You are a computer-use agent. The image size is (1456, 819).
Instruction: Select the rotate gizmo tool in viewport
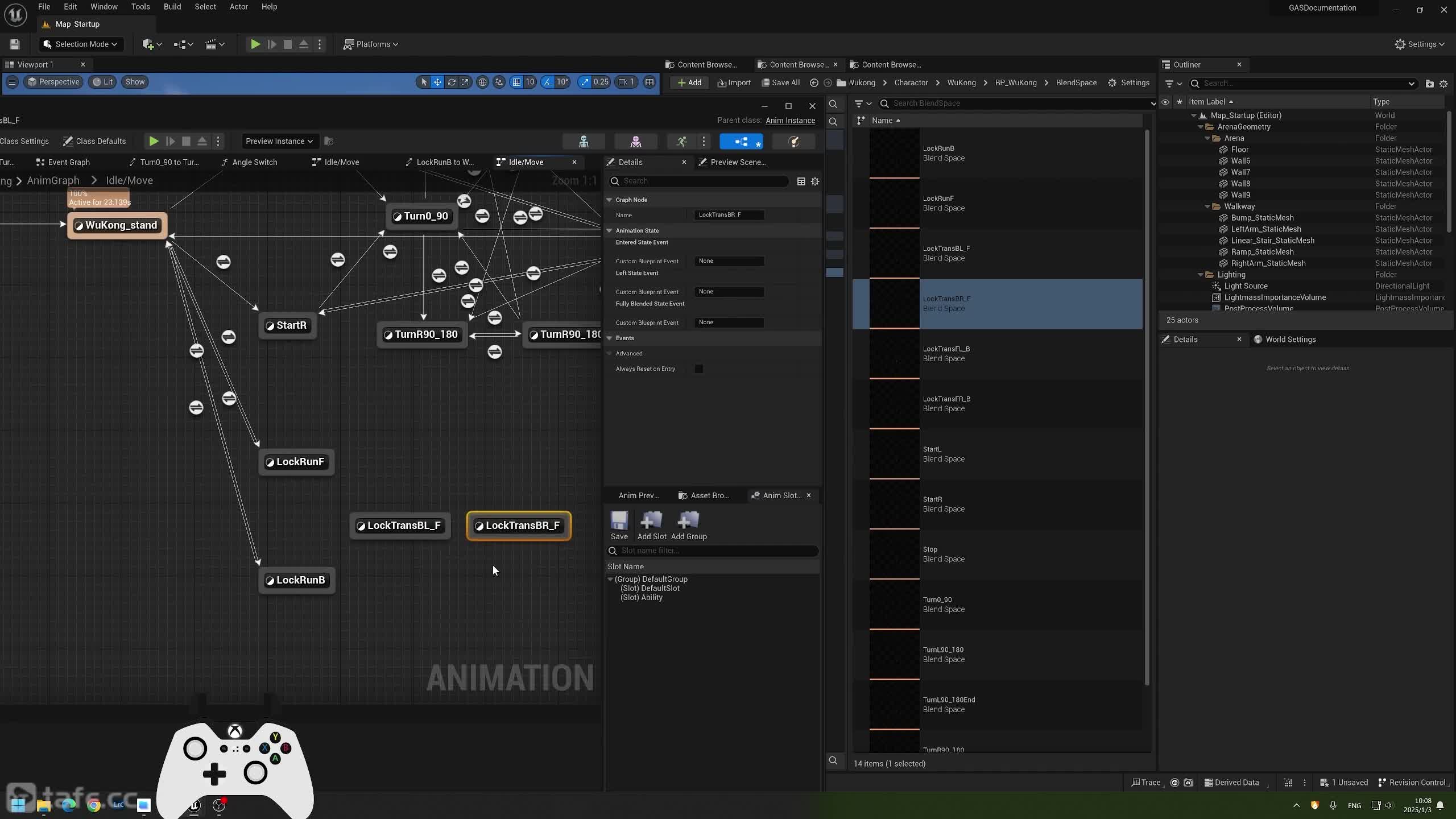point(452,82)
